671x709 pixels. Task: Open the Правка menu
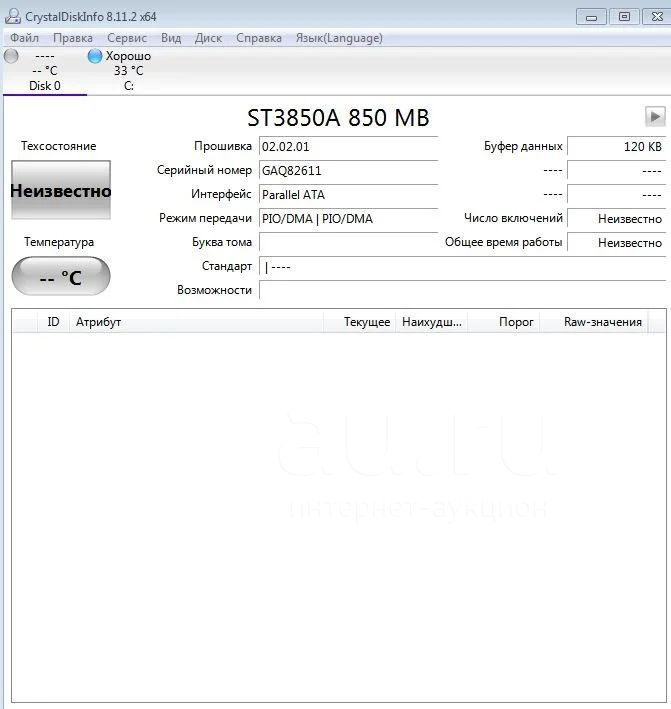point(73,38)
